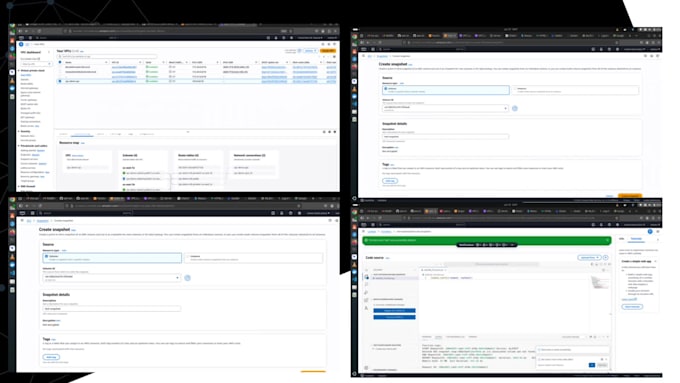Image resolution: width=680 pixels, height=383 pixels.
Task: Open services grid icon in bottom-left snapshot window header
Action: click(x=33, y=213)
